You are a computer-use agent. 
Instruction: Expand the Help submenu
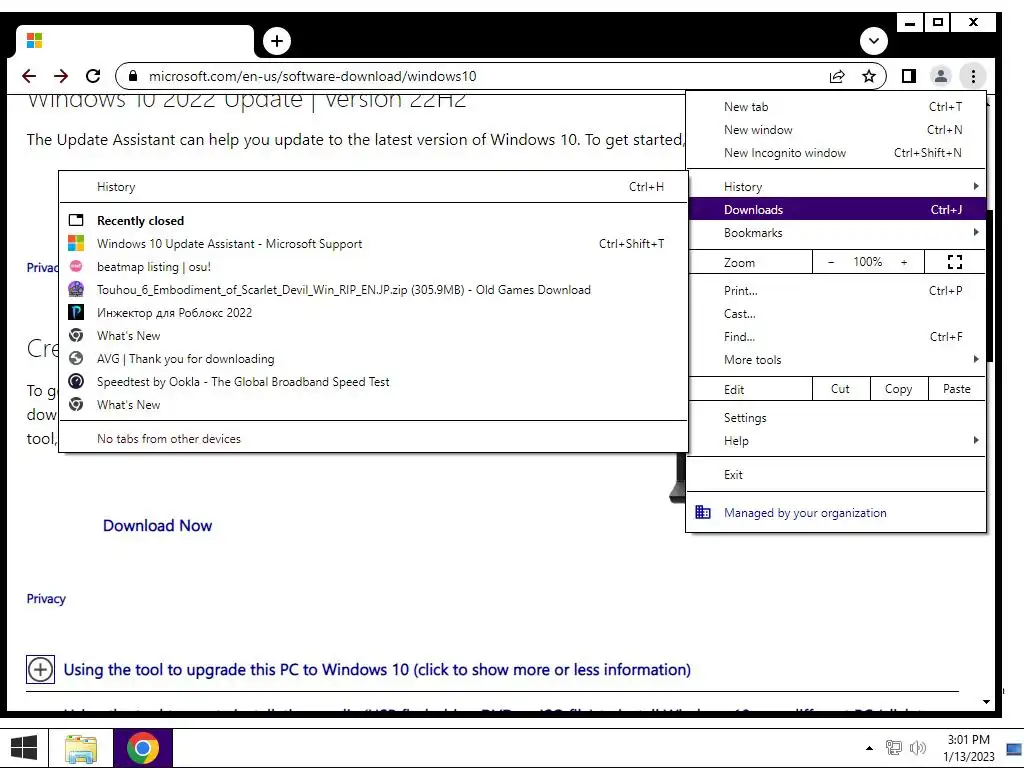[835, 441]
